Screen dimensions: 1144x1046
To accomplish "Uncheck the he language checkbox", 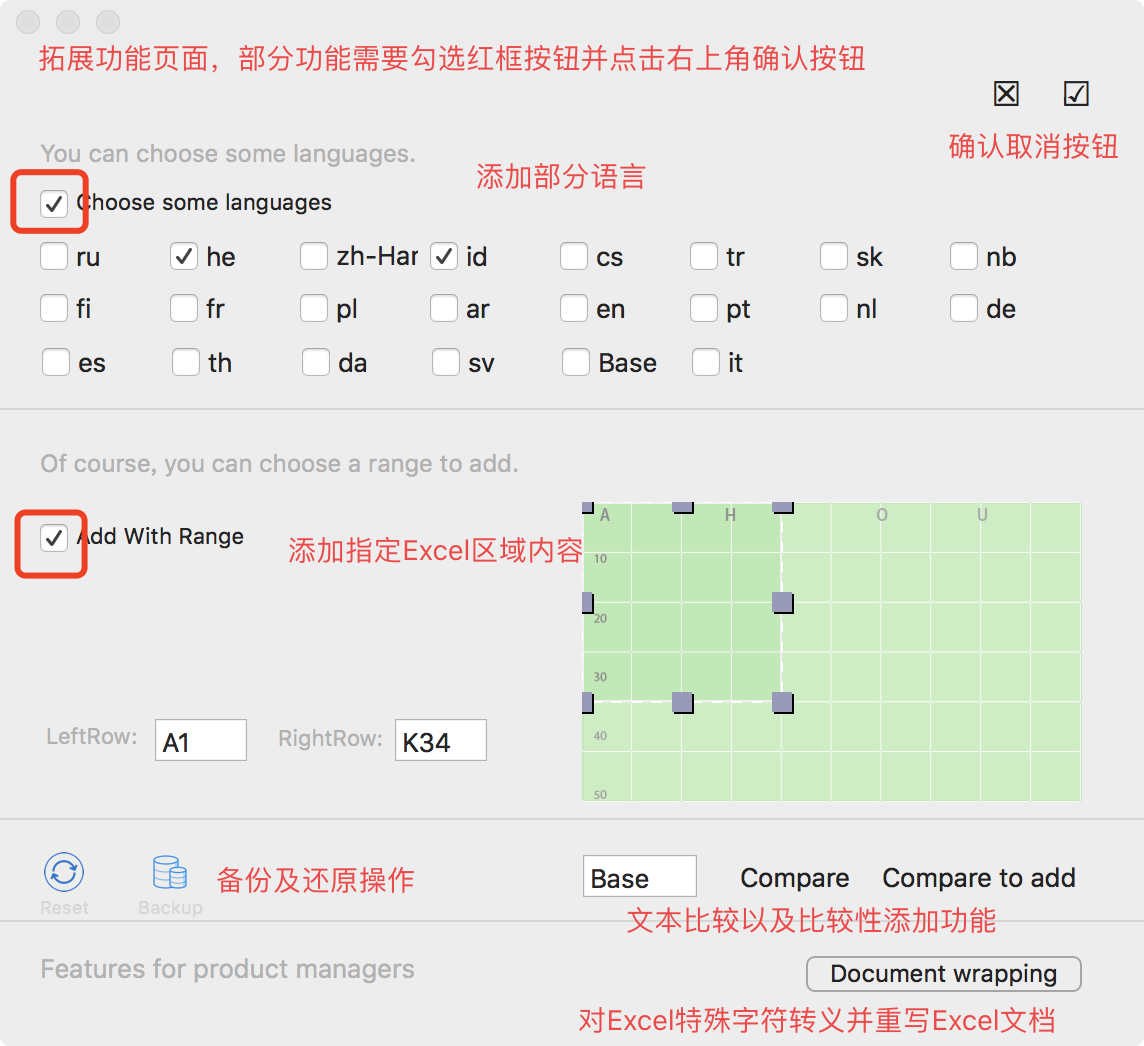I will [184, 256].
